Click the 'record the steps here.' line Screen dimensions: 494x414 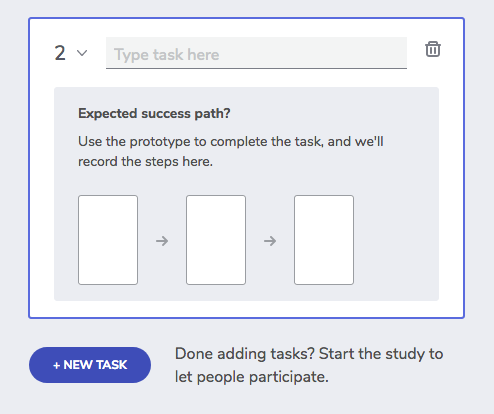tap(145, 162)
